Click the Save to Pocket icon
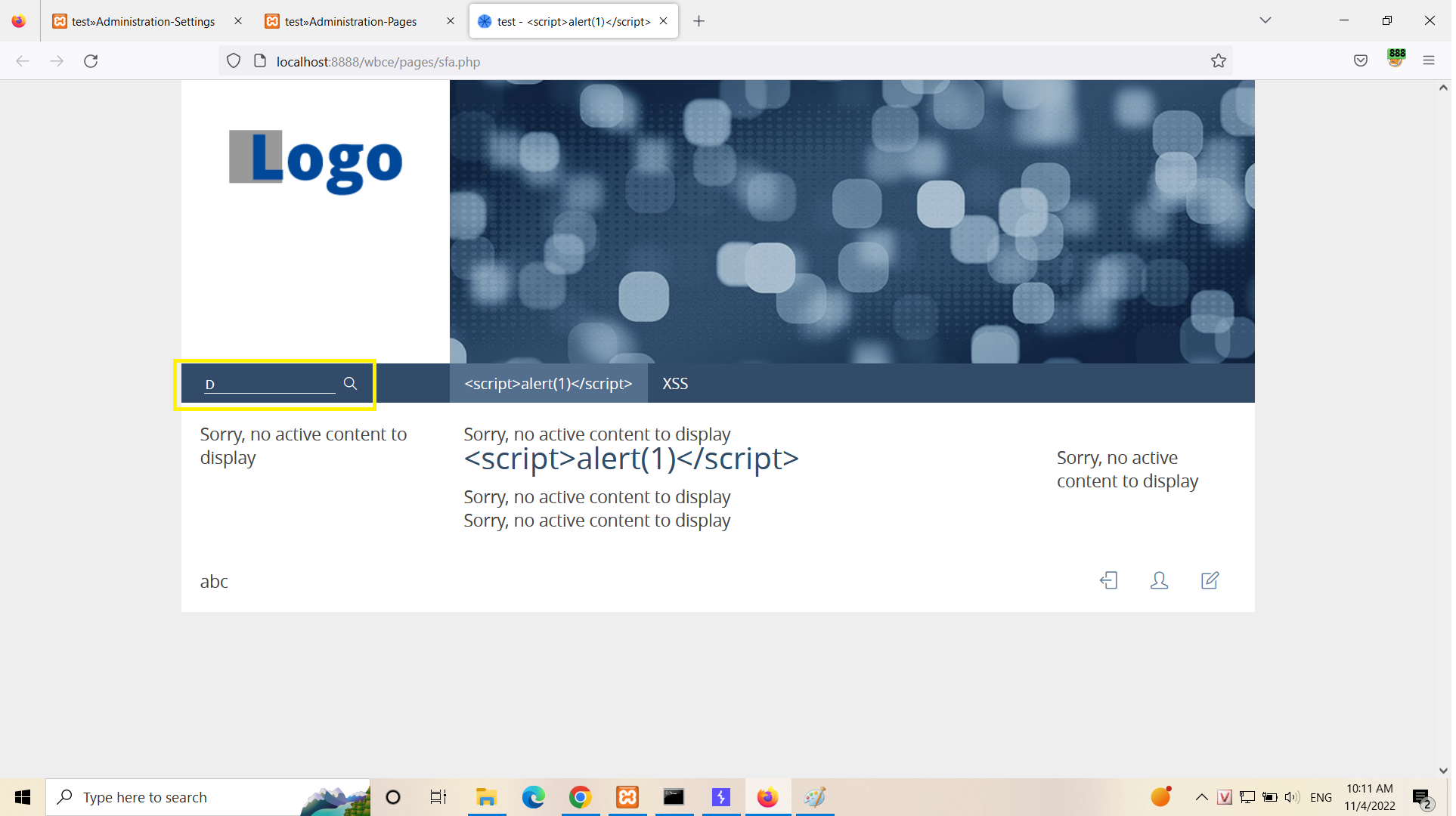 coord(1360,61)
